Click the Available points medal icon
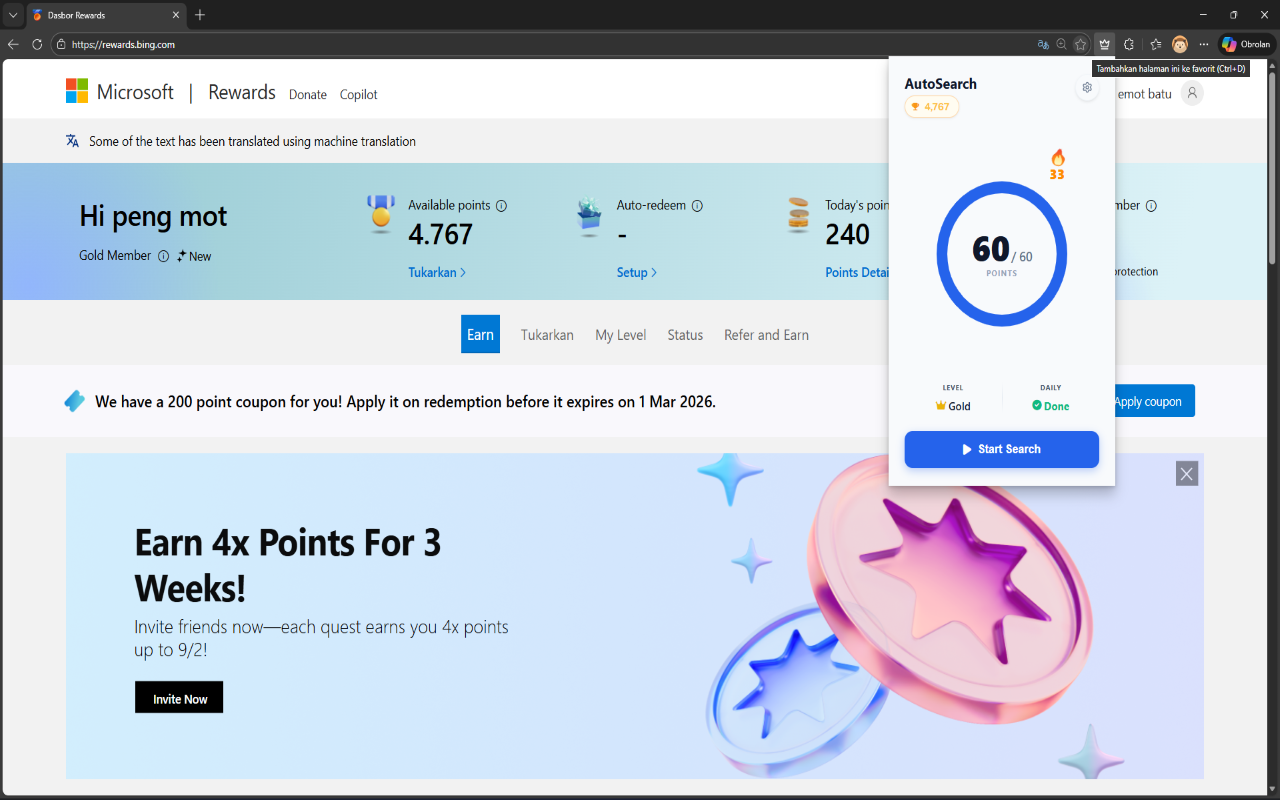The width and height of the screenshot is (1280, 800). click(381, 214)
